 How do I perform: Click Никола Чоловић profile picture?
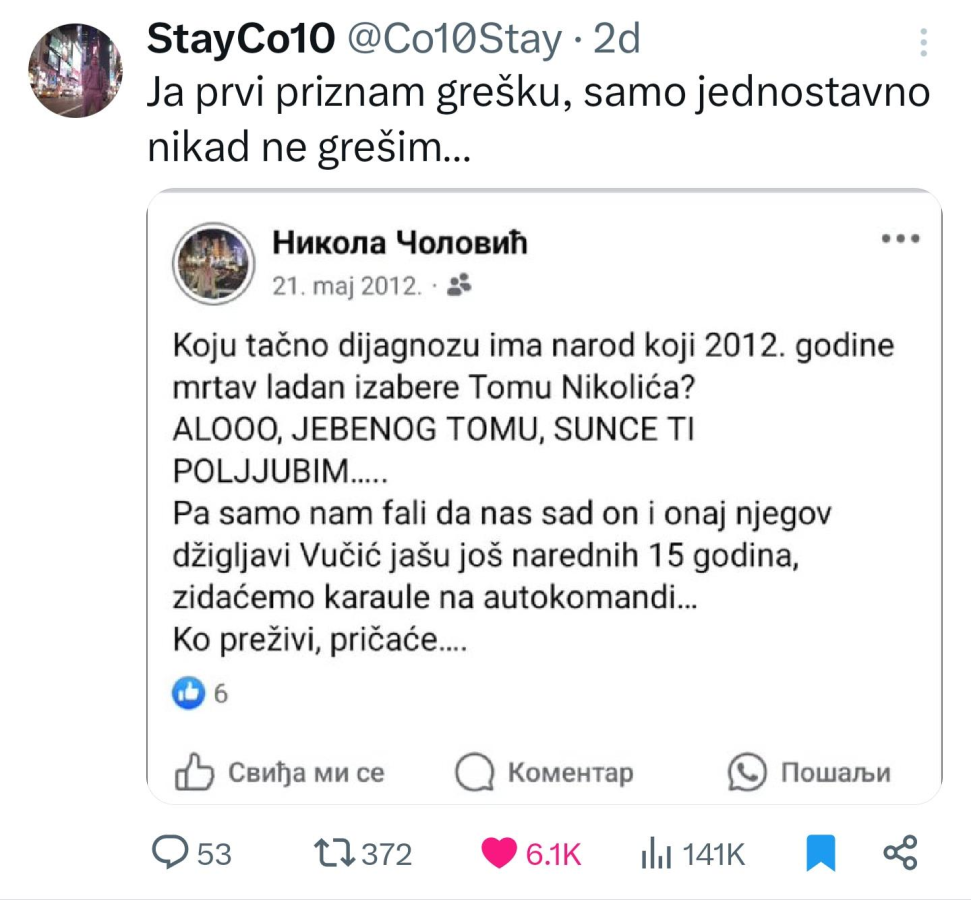point(213,262)
